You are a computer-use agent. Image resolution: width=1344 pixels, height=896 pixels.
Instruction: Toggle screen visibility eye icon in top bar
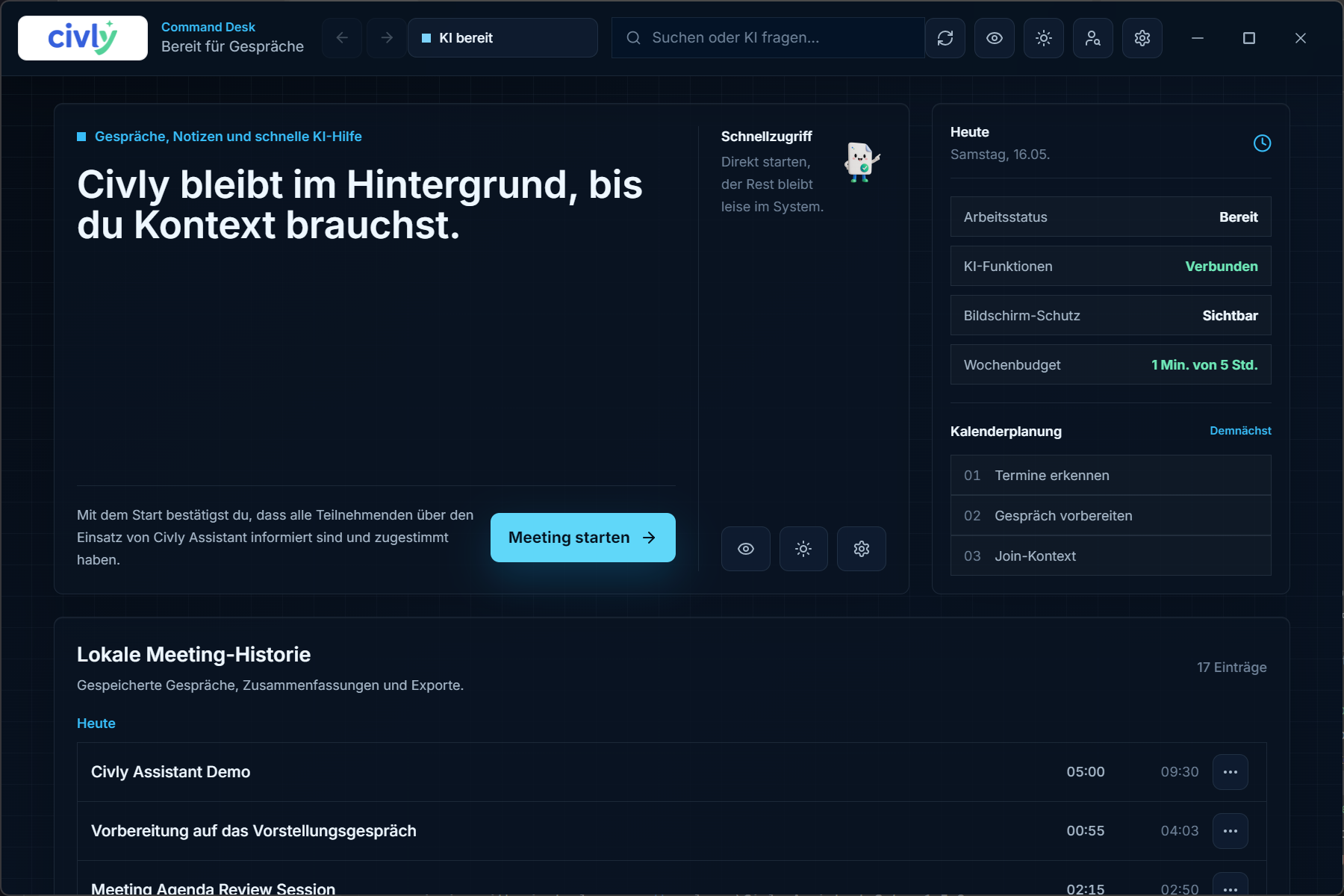995,38
